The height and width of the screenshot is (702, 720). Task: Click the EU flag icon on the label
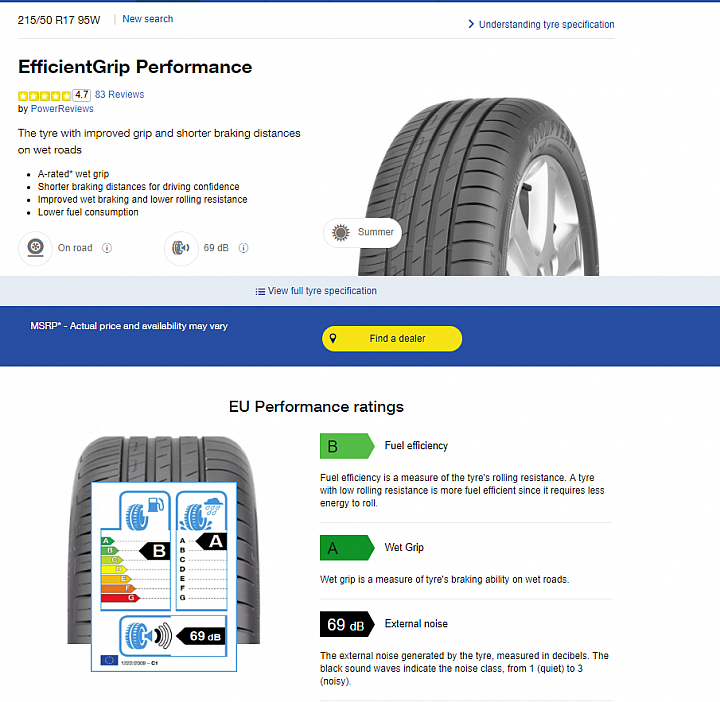109,660
